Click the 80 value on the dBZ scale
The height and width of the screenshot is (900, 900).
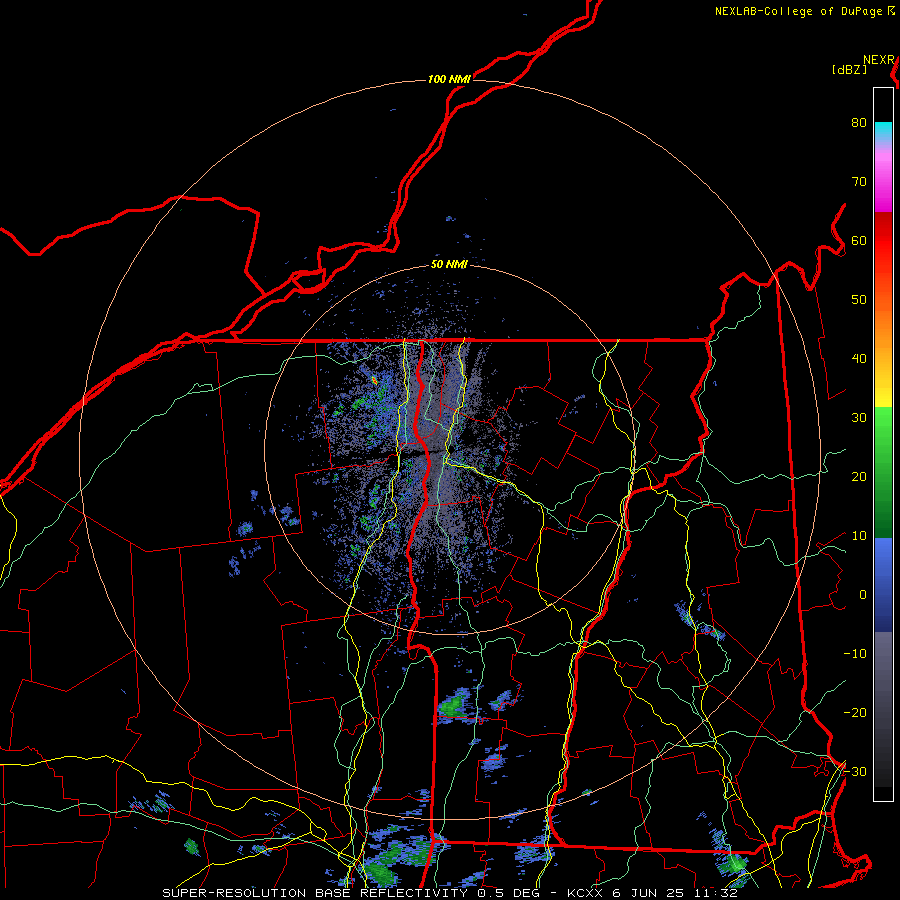[859, 123]
